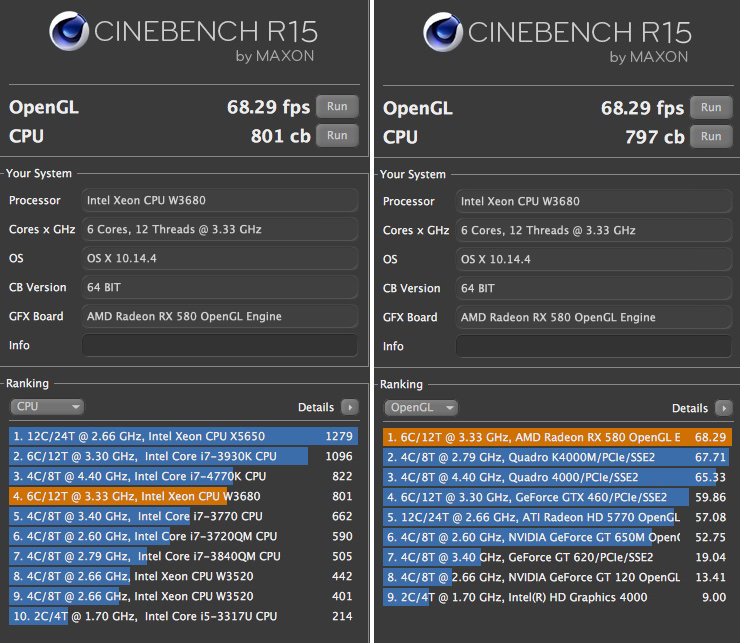
Task: Open the OpenGL ranking dropdown
Action: pos(421,408)
